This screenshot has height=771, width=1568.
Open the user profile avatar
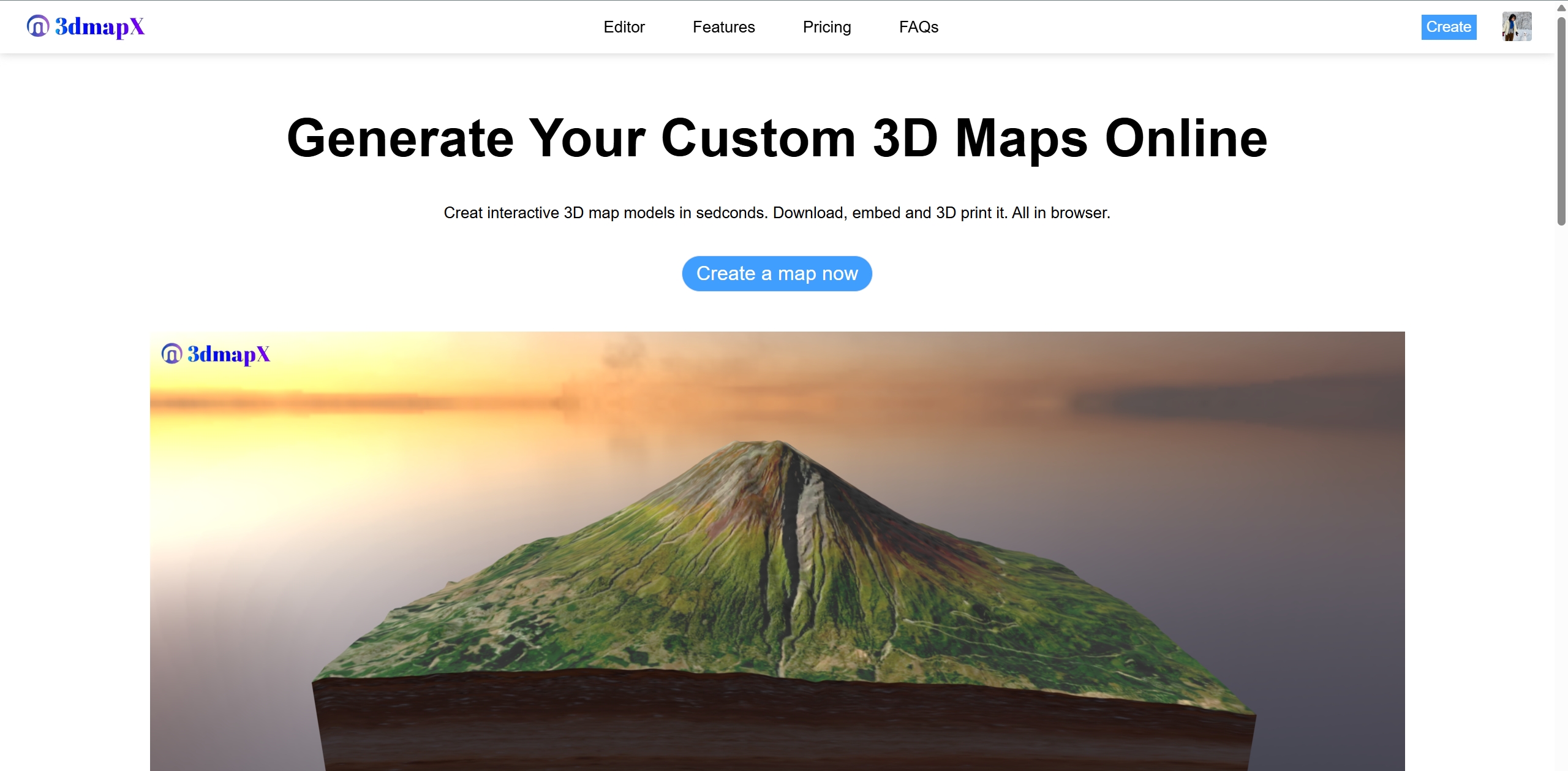point(1517,26)
